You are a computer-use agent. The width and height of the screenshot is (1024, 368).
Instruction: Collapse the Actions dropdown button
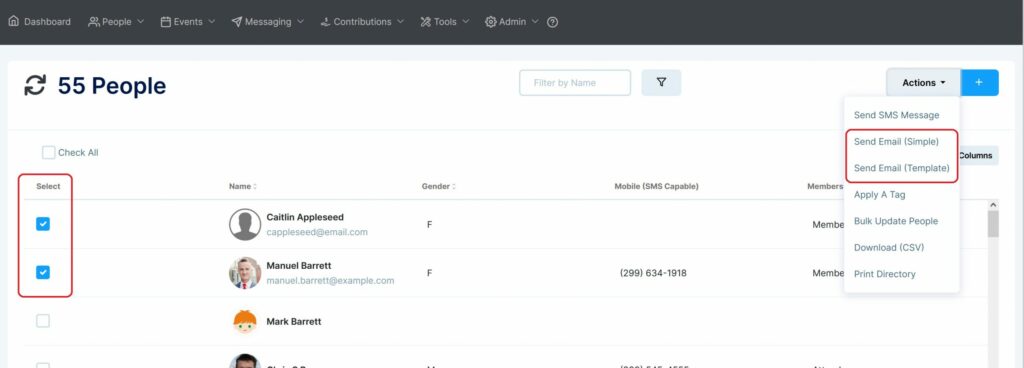pos(923,83)
